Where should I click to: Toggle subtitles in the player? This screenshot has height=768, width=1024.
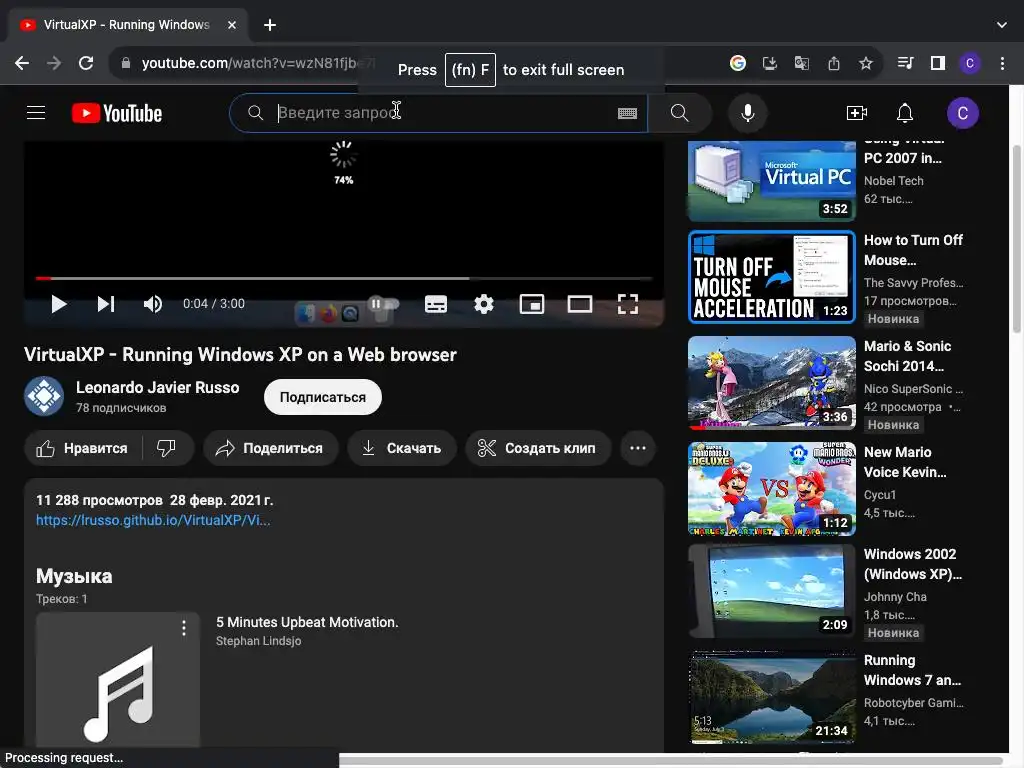436,304
